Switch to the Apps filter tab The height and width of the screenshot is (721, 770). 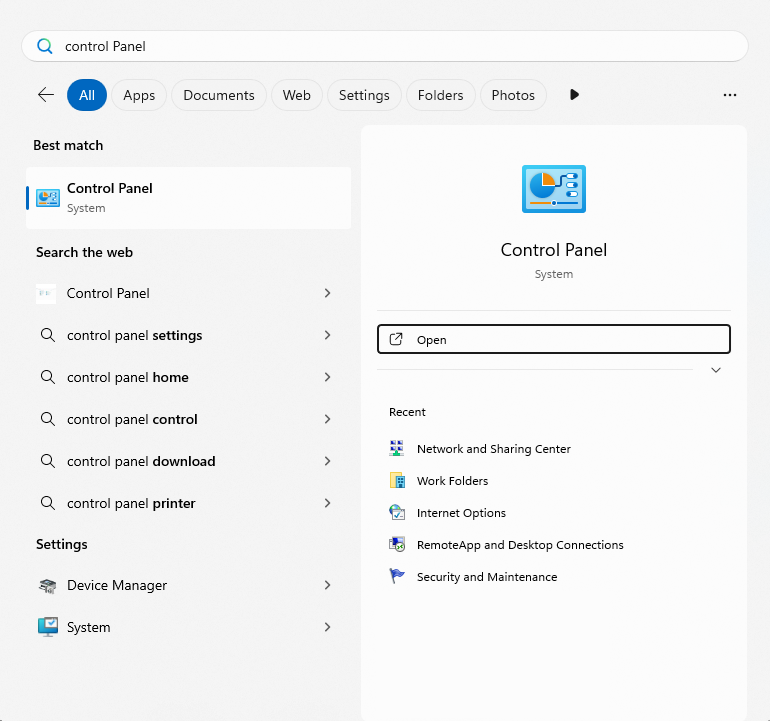point(139,95)
